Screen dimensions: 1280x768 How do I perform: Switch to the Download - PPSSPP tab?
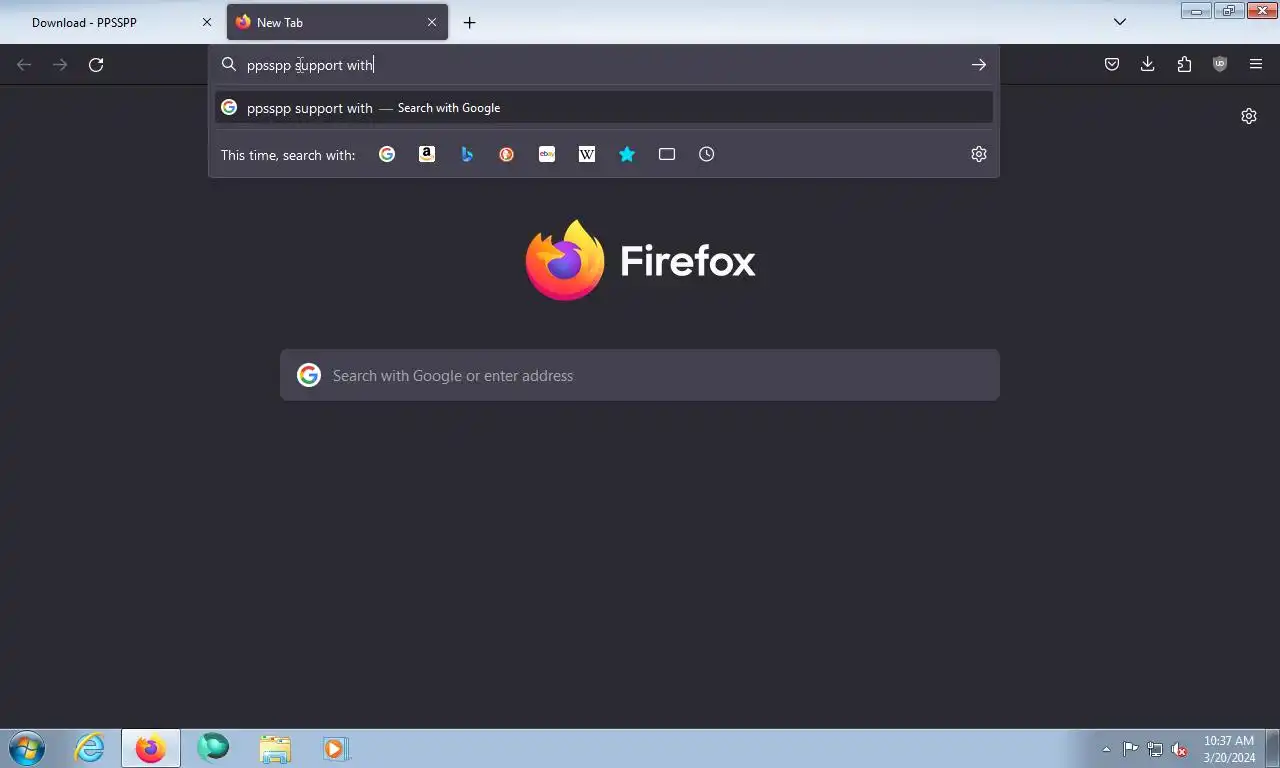pos(113,22)
